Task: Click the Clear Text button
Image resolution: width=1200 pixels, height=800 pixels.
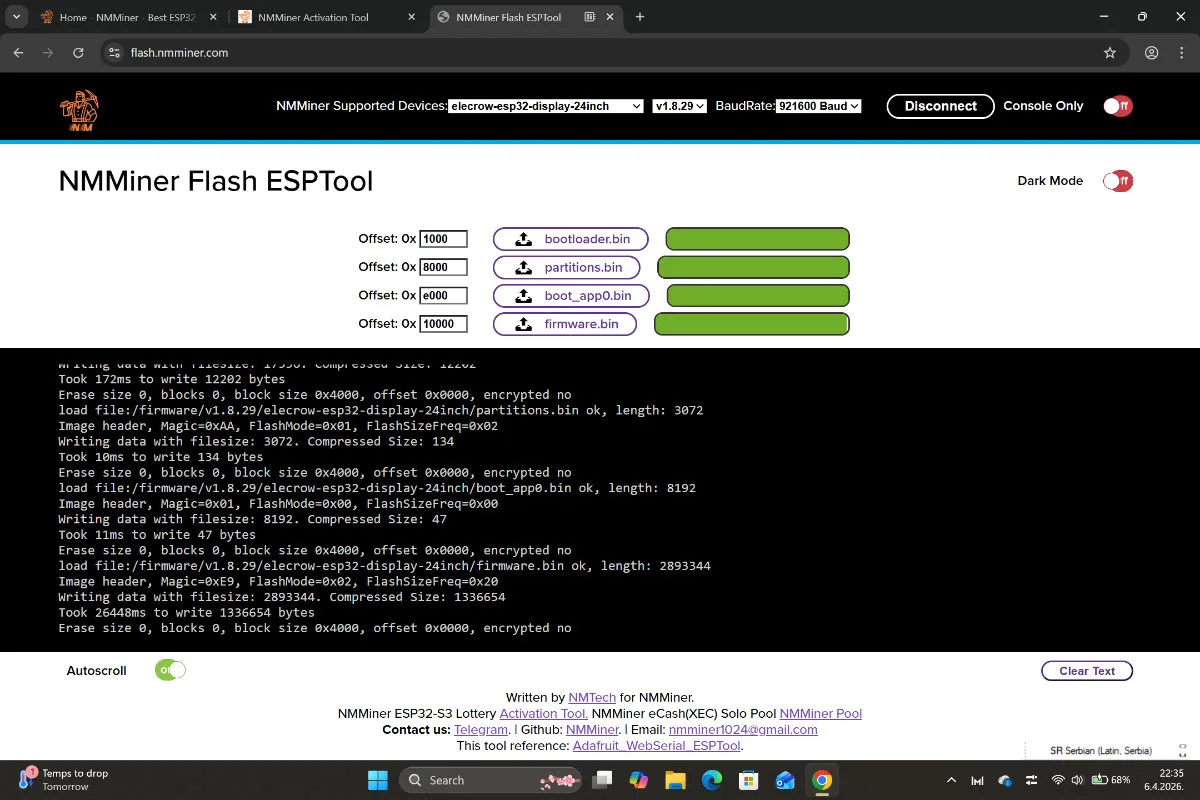Action: [x=1086, y=671]
